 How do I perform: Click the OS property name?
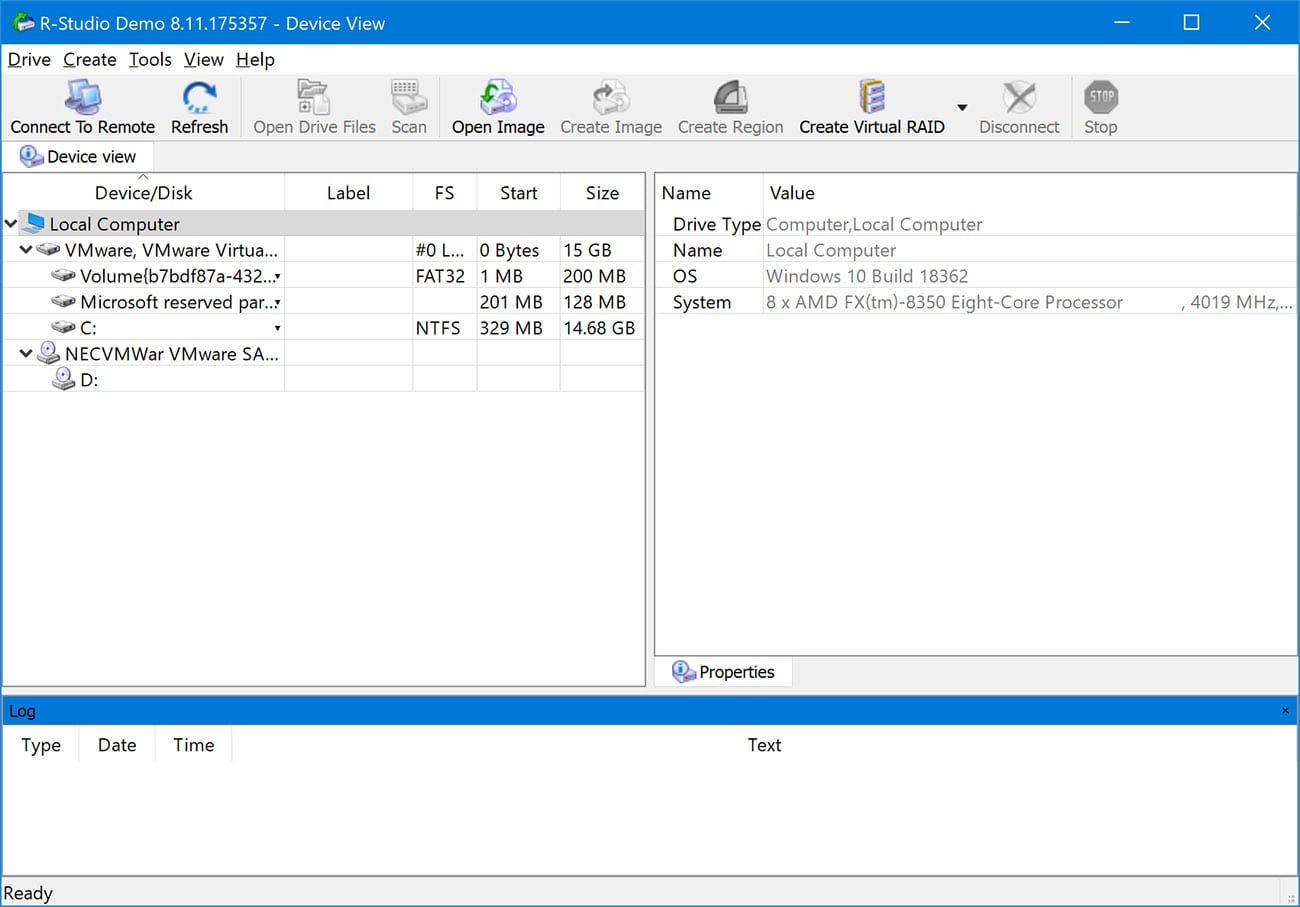[685, 276]
